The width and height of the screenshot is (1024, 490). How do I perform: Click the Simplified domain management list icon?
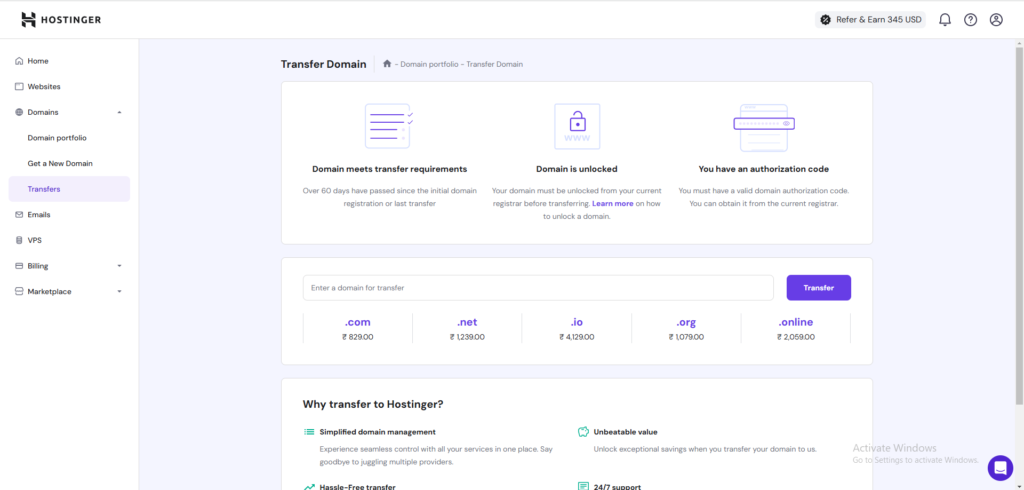tap(309, 432)
